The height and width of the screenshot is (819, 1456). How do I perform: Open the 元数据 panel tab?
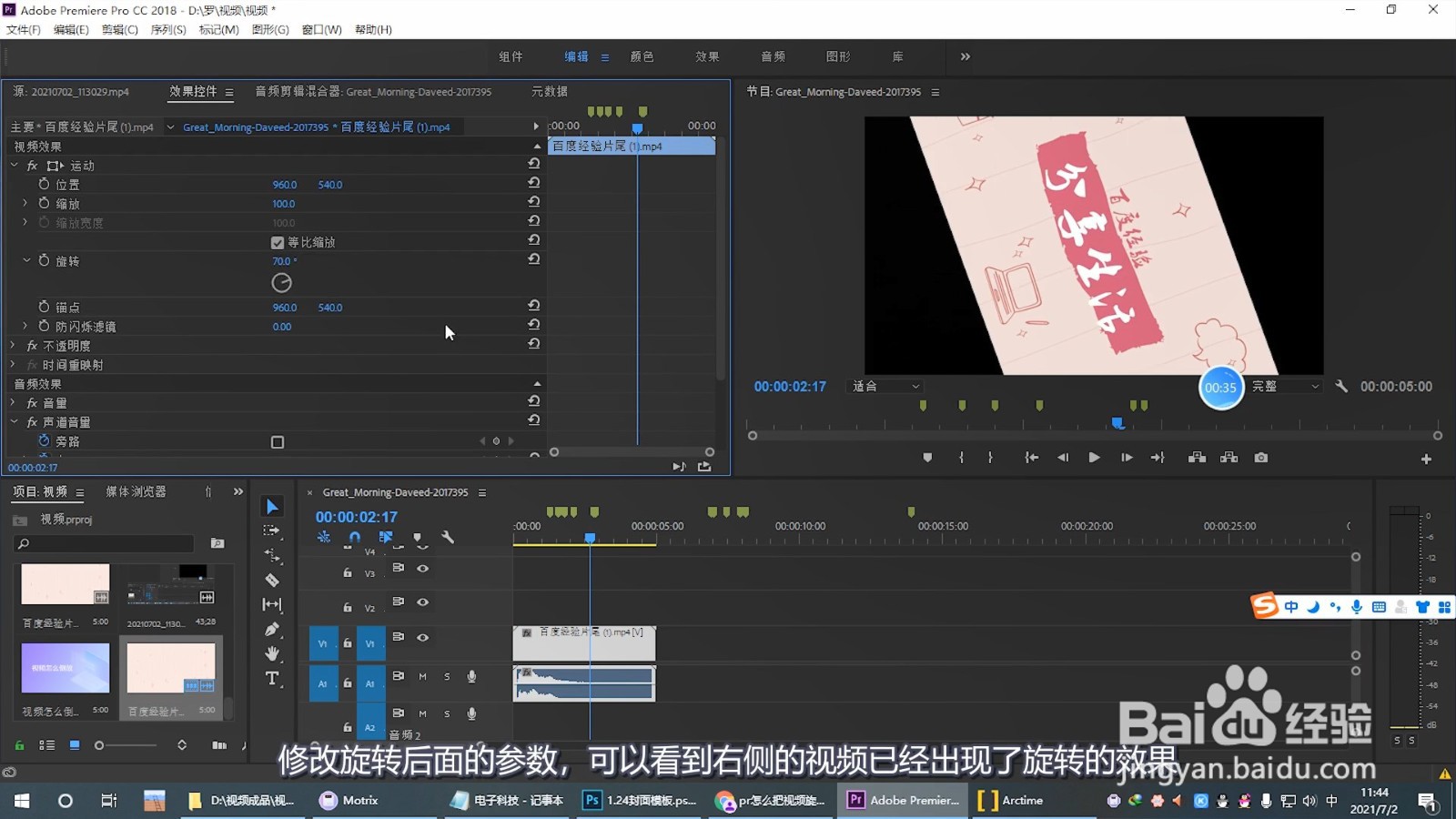pyautogui.click(x=550, y=91)
